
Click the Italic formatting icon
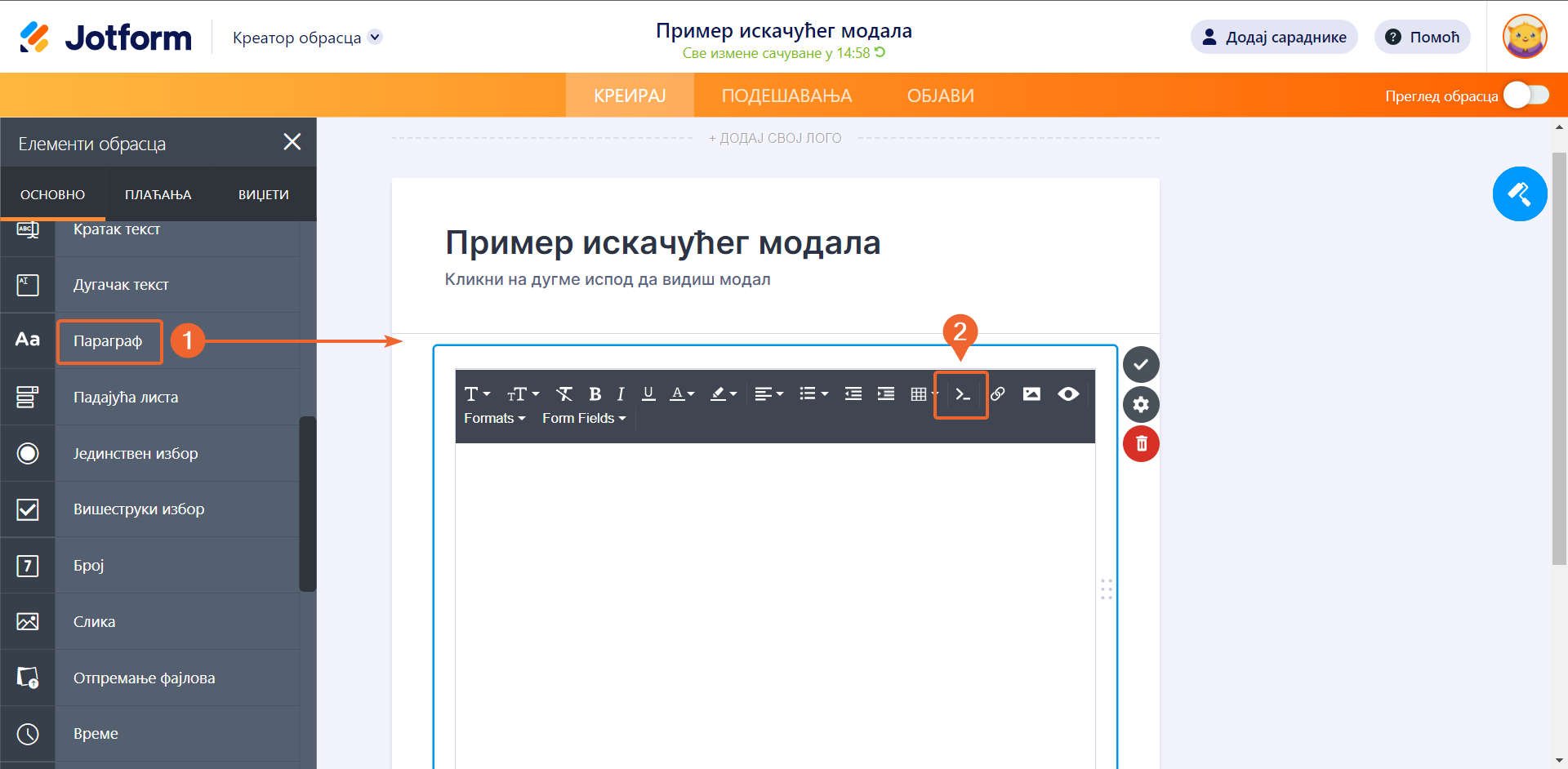(621, 394)
